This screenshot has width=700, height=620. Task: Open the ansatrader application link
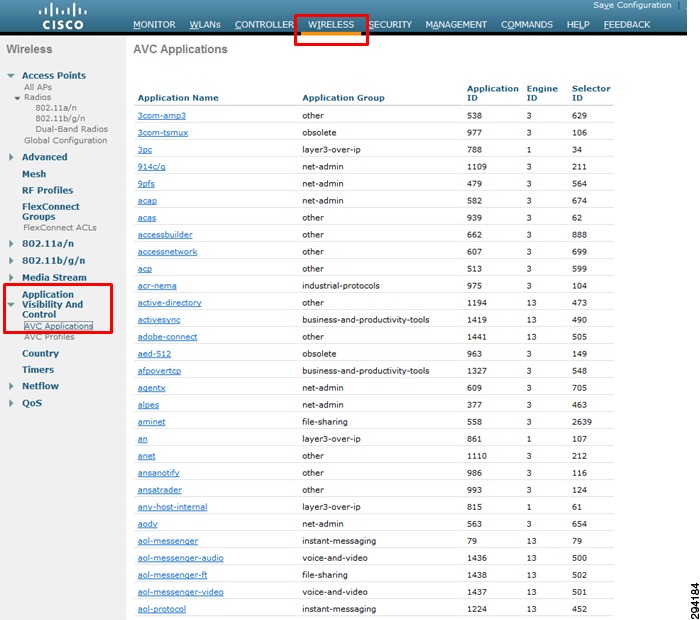pyautogui.click(x=159, y=490)
